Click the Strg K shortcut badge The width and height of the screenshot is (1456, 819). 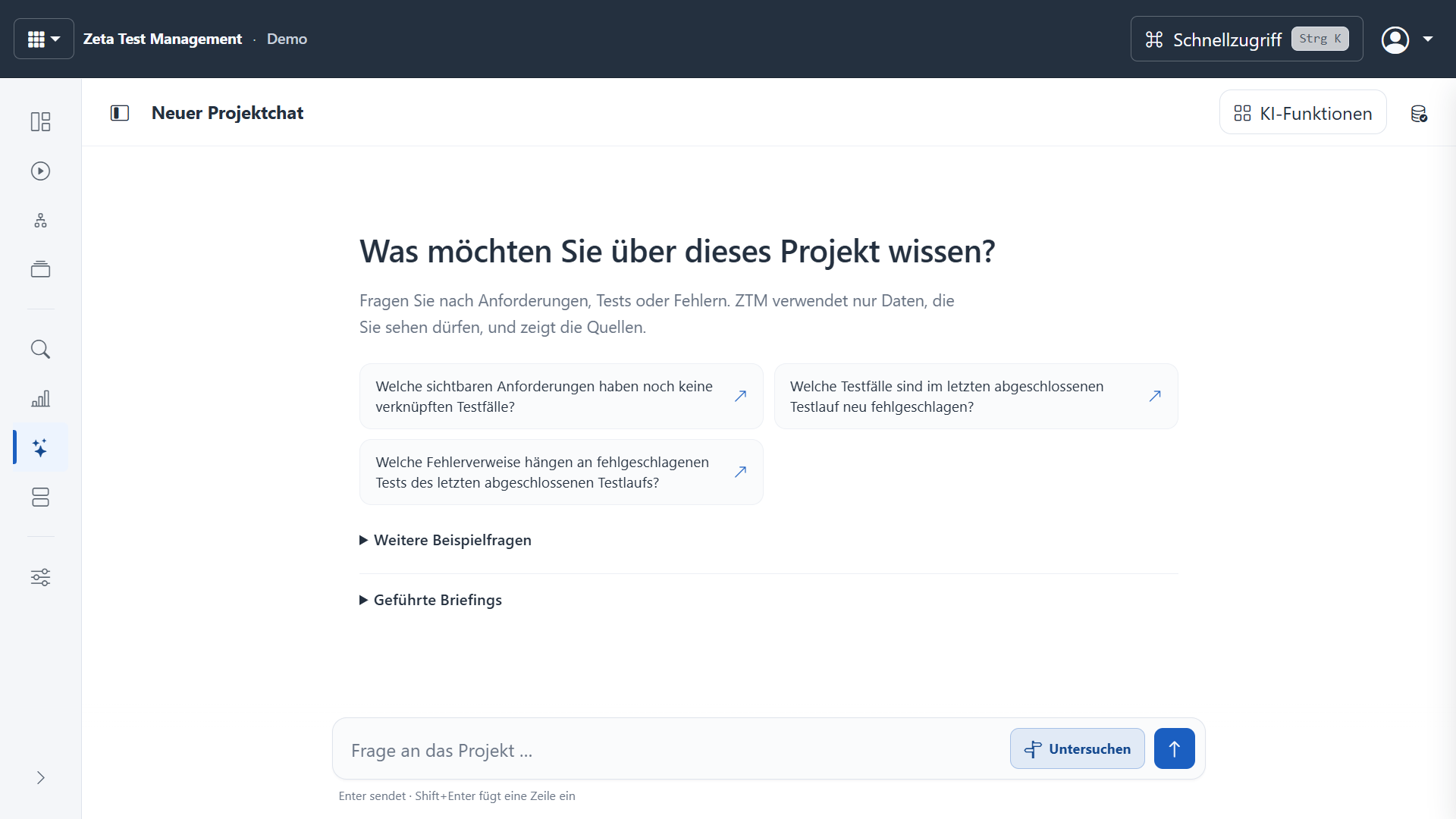(1320, 39)
